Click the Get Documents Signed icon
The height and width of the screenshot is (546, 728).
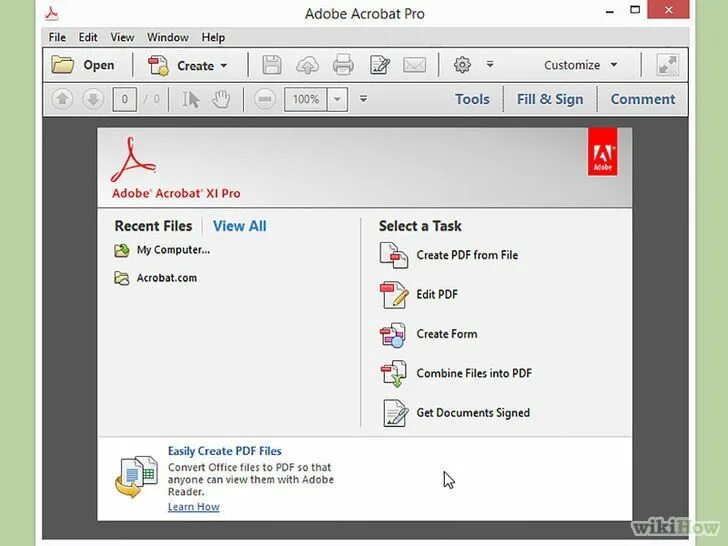coord(395,413)
